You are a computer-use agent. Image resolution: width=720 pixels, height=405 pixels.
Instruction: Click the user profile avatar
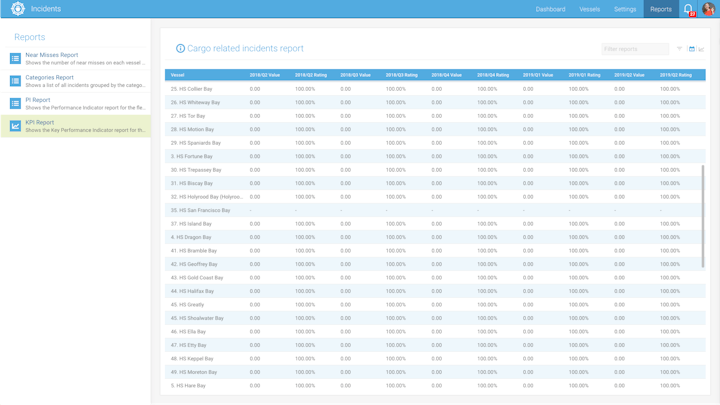coord(708,9)
